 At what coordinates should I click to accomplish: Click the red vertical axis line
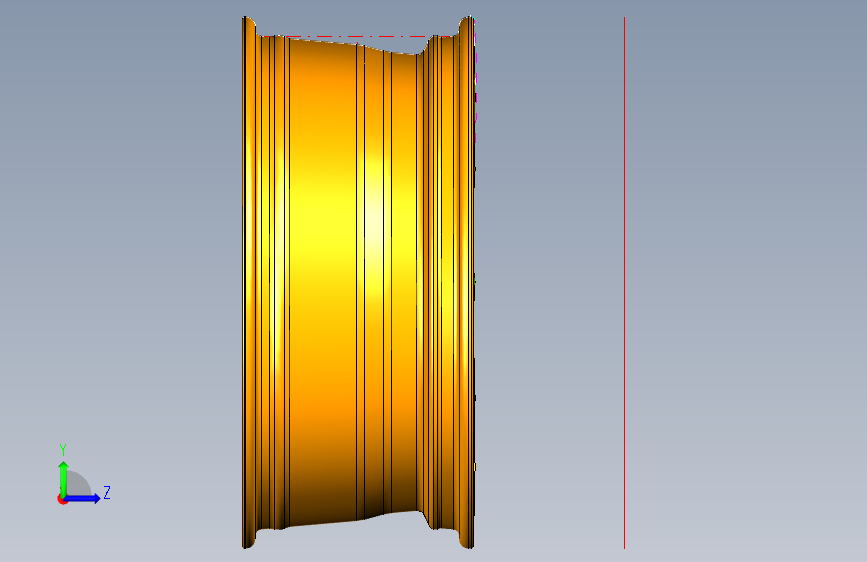point(624,283)
